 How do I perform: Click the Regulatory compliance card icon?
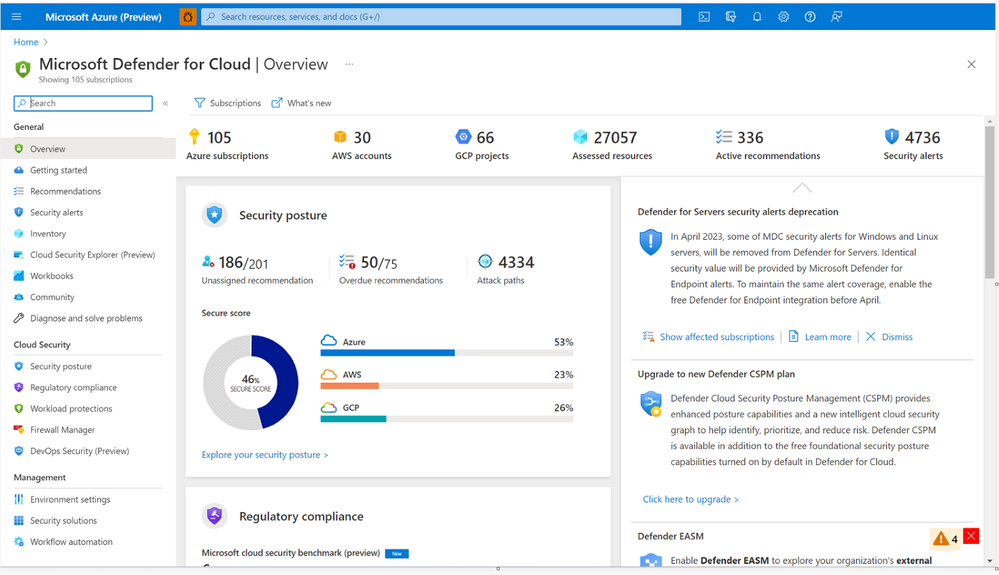coord(214,516)
